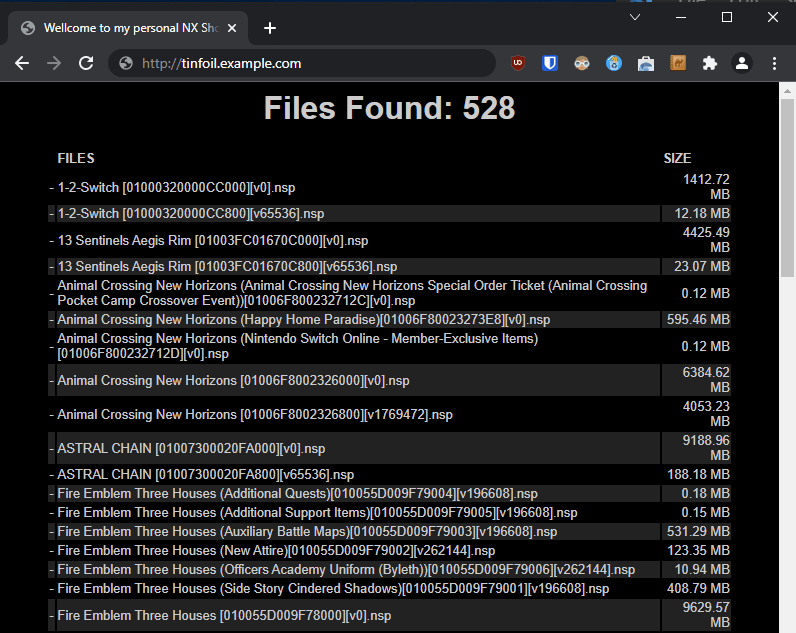This screenshot has width=796, height=633.
Task: Open the storefront extension icon
Action: (x=646, y=63)
